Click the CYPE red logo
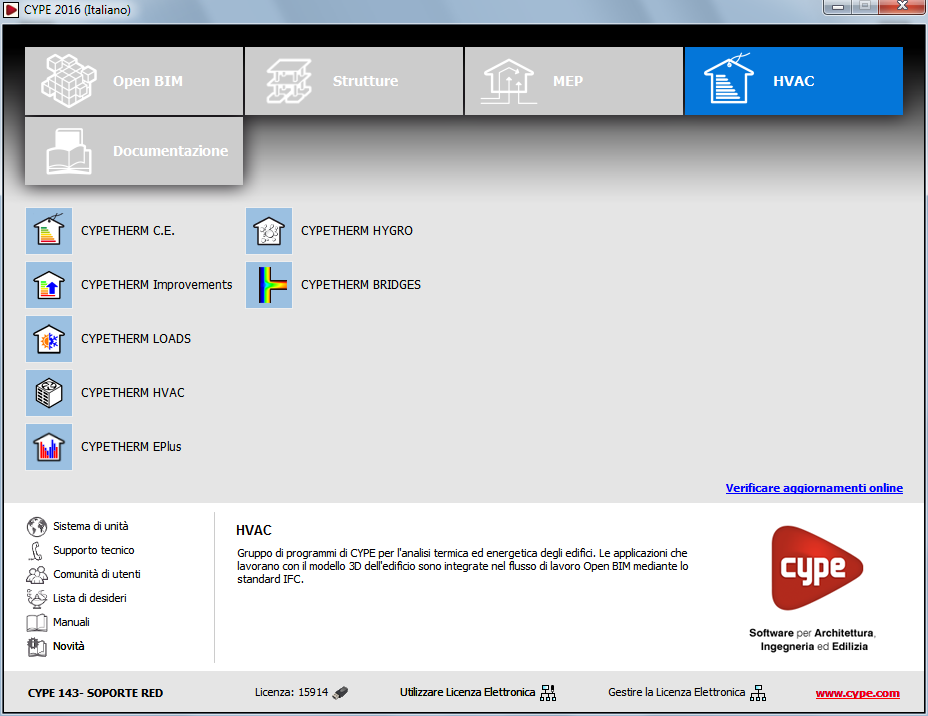The image size is (928, 716). pos(817,568)
